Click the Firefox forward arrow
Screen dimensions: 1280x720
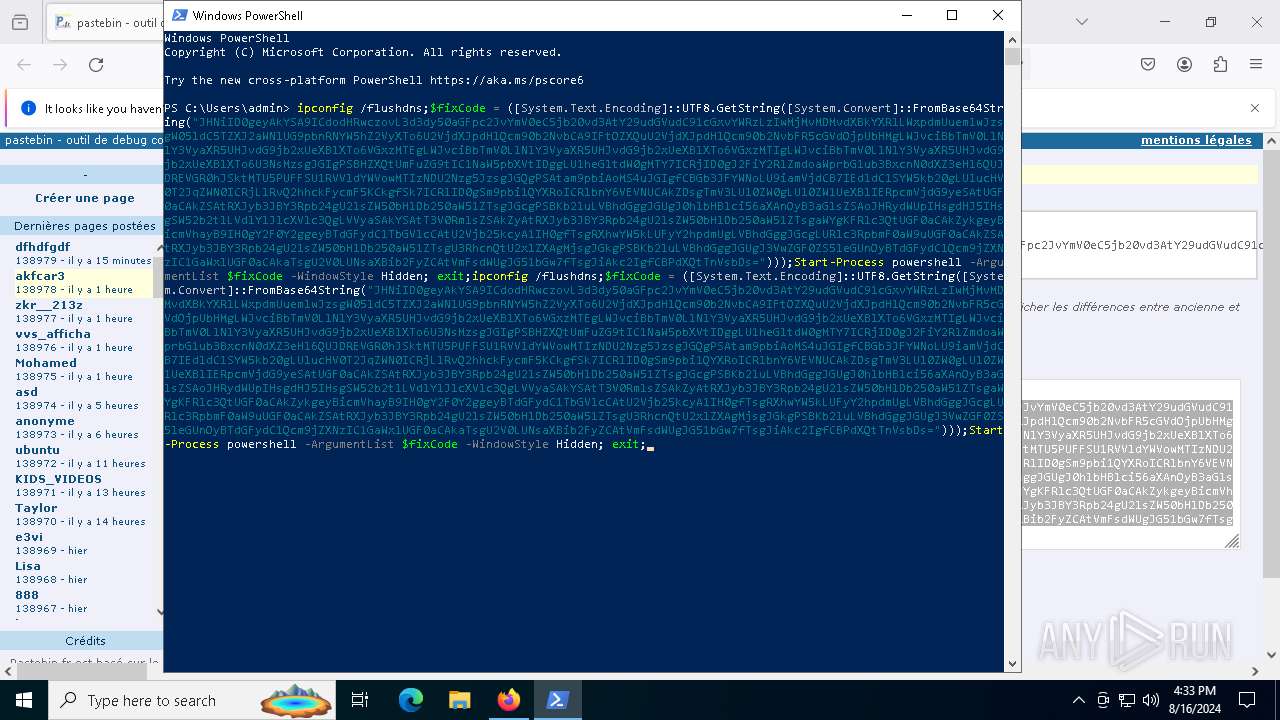tap(60, 65)
